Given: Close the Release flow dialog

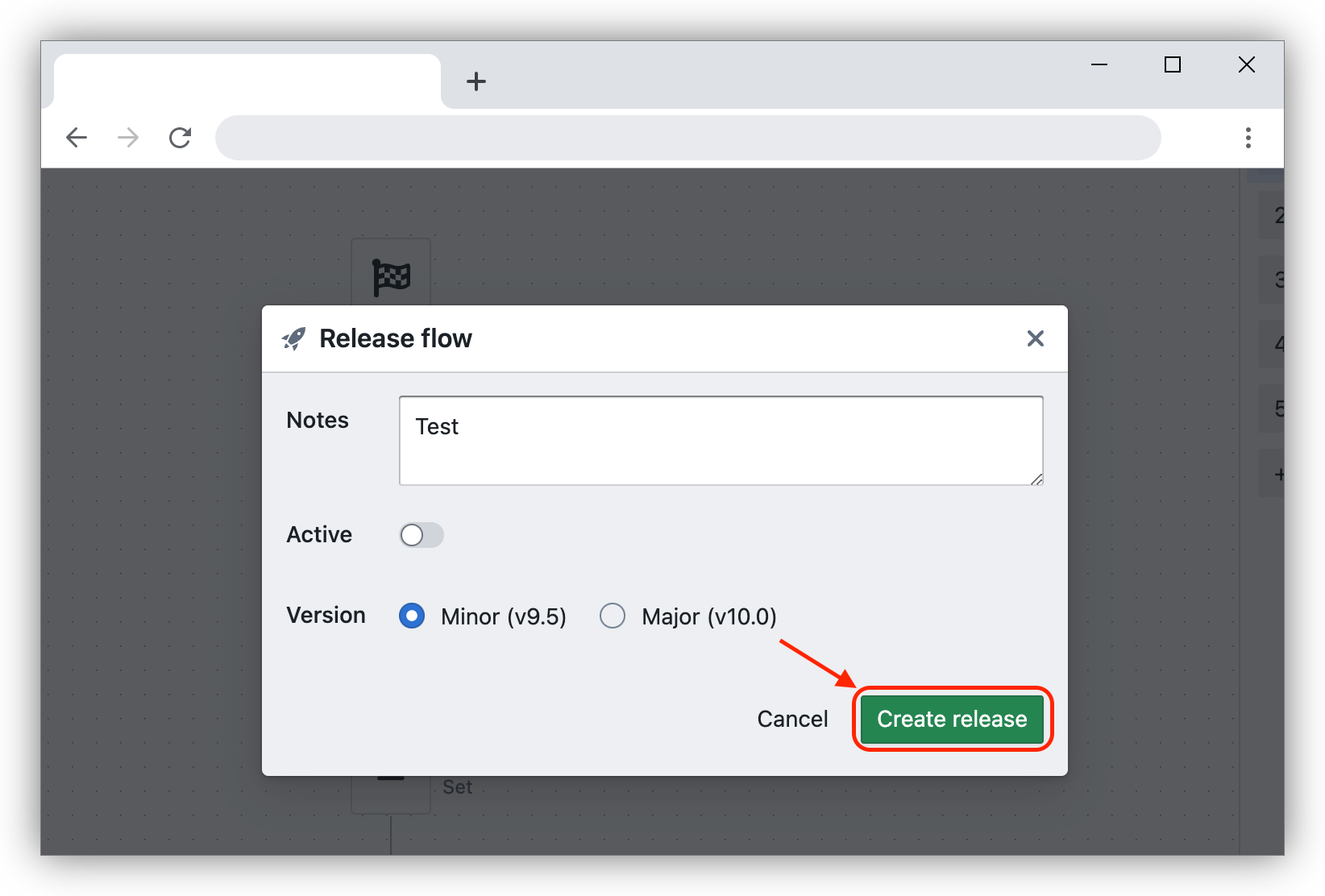Looking at the screenshot, I should coord(1035,338).
